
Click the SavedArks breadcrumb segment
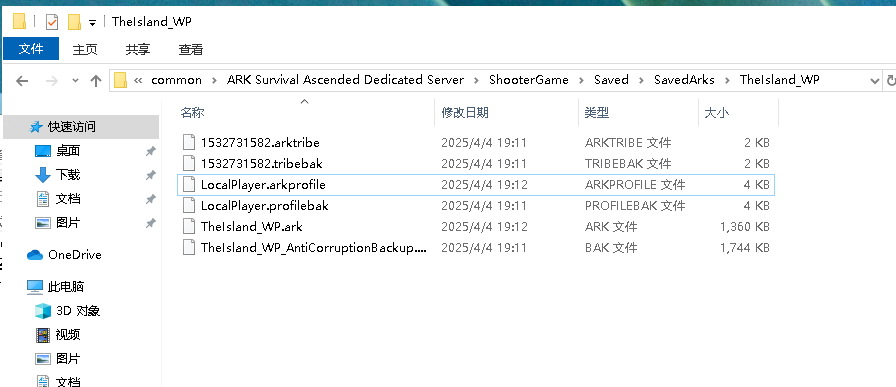pos(684,80)
